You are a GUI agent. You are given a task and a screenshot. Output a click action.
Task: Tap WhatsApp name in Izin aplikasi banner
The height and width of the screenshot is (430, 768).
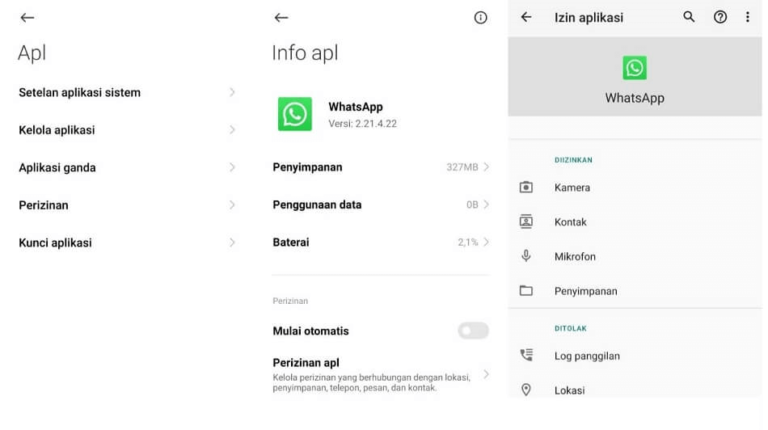tap(634, 98)
